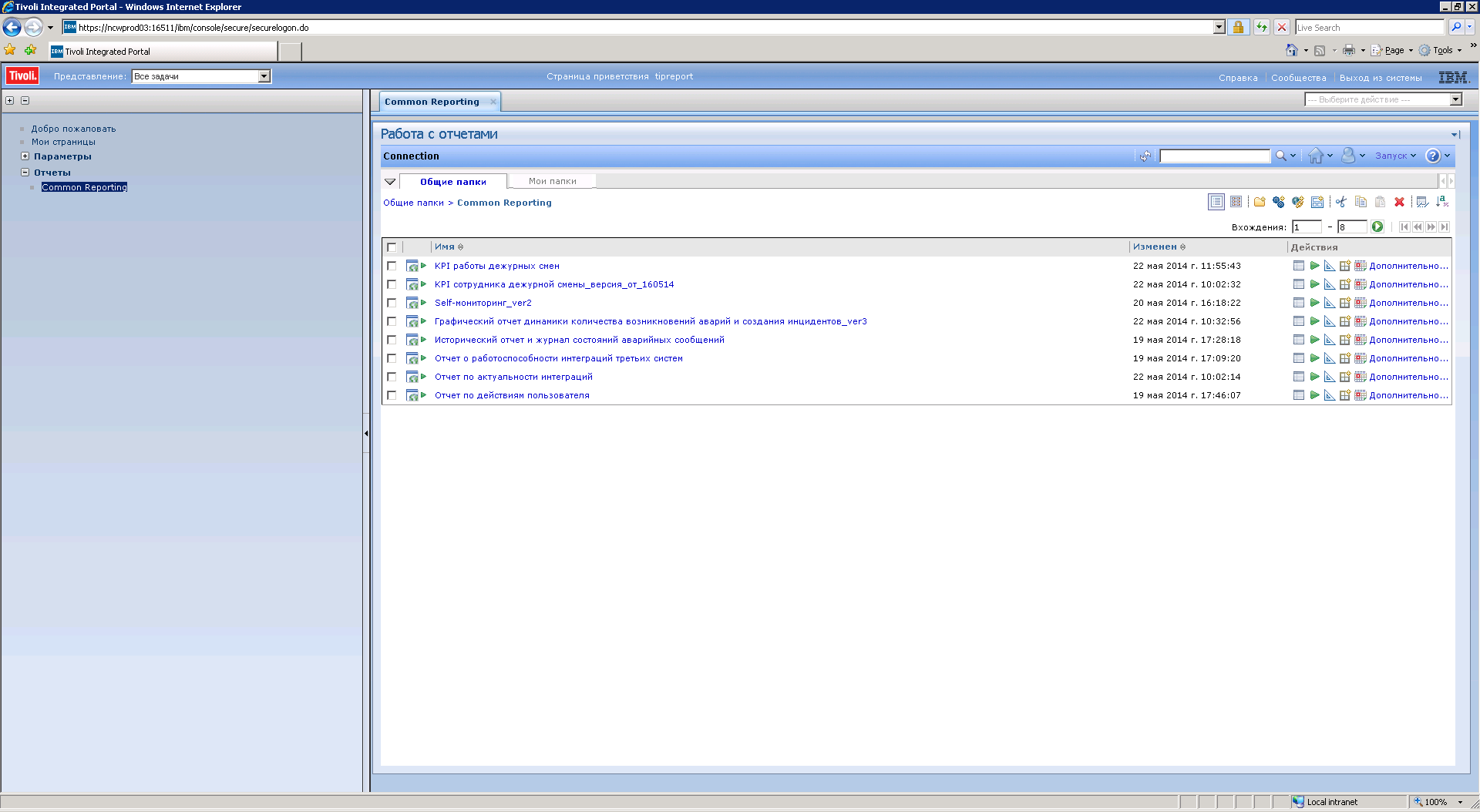
Task: Click the IE Favorites star icon
Action: click(x=10, y=50)
